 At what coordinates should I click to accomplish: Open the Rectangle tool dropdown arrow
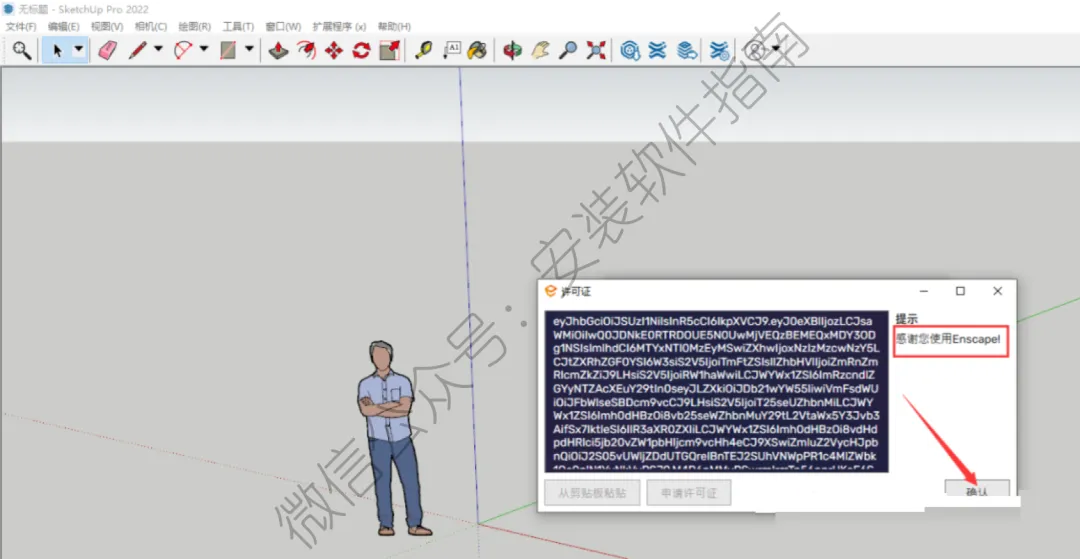(x=249, y=49)
